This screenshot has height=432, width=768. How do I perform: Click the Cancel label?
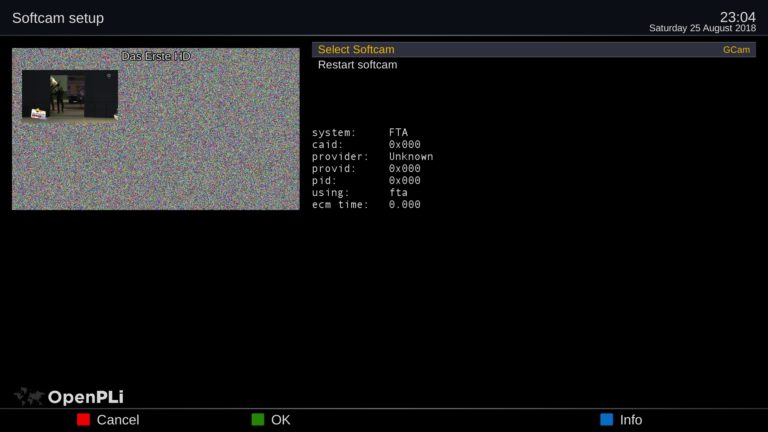pos(118,420)
